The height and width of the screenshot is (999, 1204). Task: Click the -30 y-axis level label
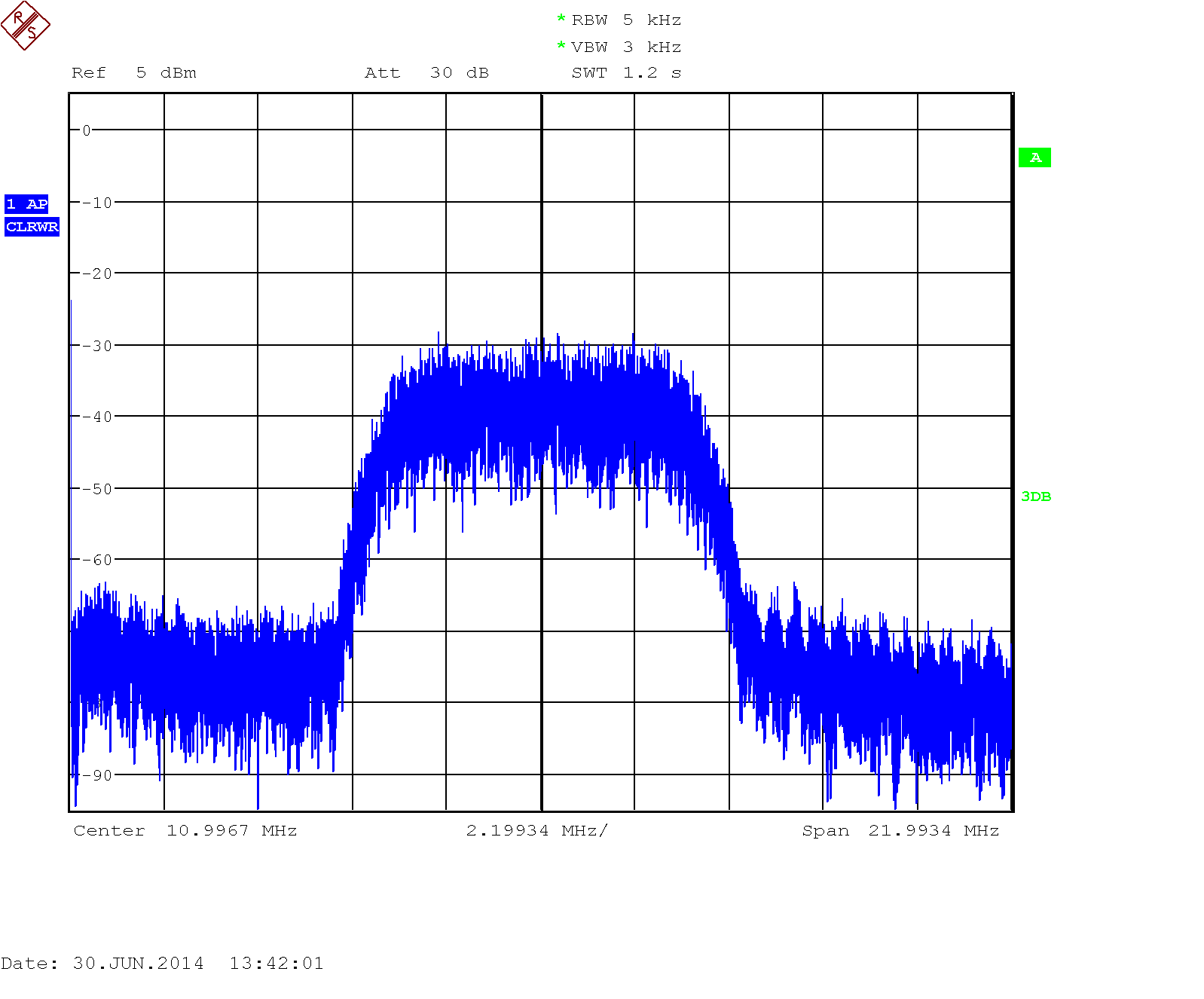[x=96, y=346]
